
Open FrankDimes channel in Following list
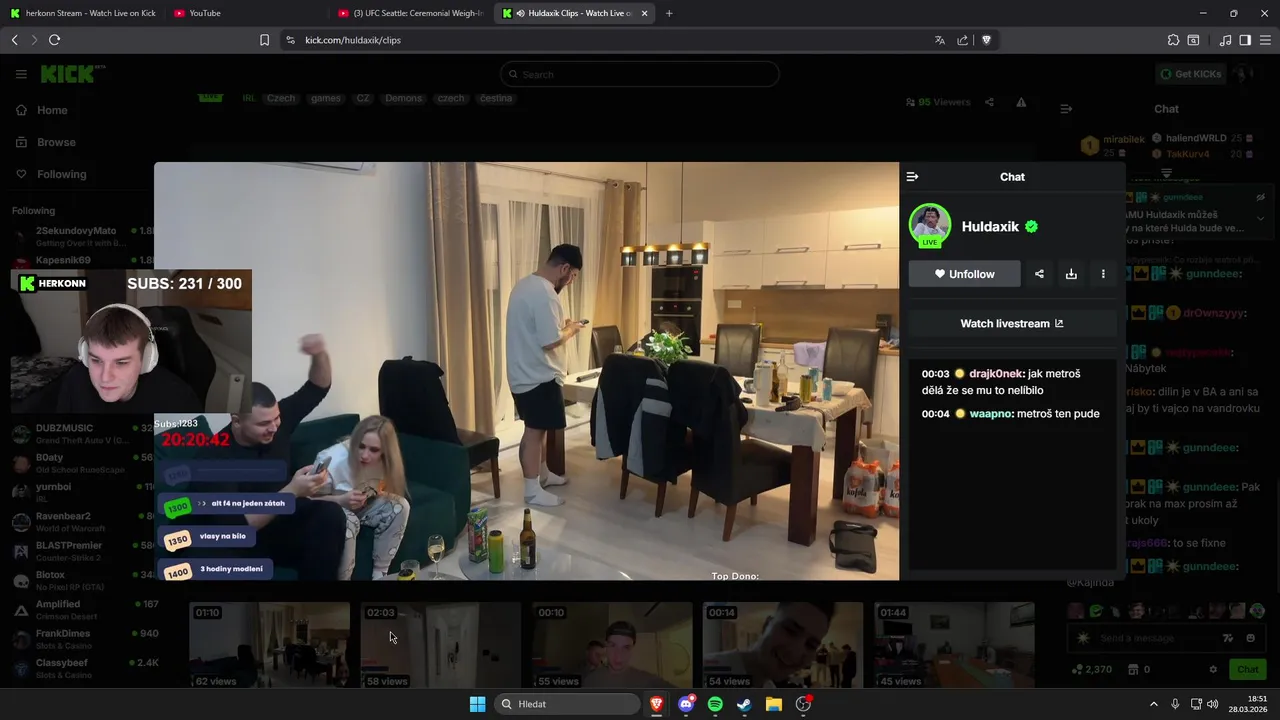pyautogui.click(x=84, y=639)
